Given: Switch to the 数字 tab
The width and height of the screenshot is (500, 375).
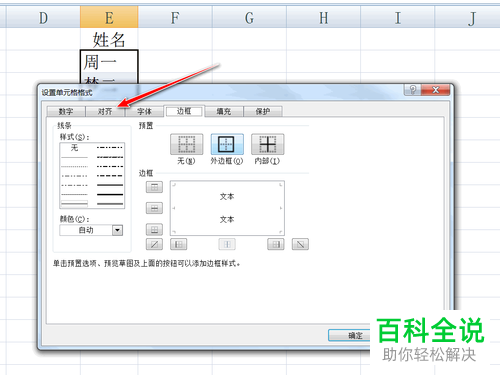Looking at the screenshot, I should 66,111.
